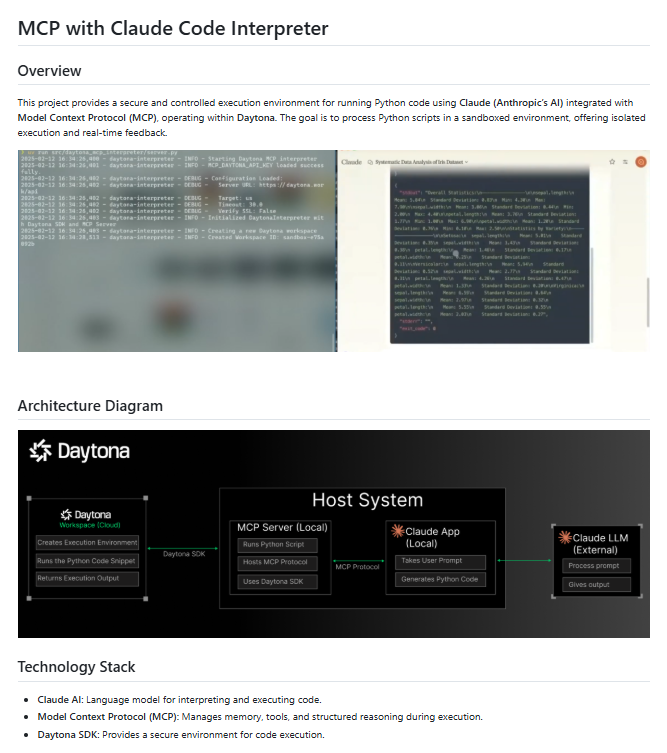Image resolution: width=667 pixels, height=753 pixels.
Task: Click the chat bubble icon before 'Systematic Data Analysis'
Action: 370,162
